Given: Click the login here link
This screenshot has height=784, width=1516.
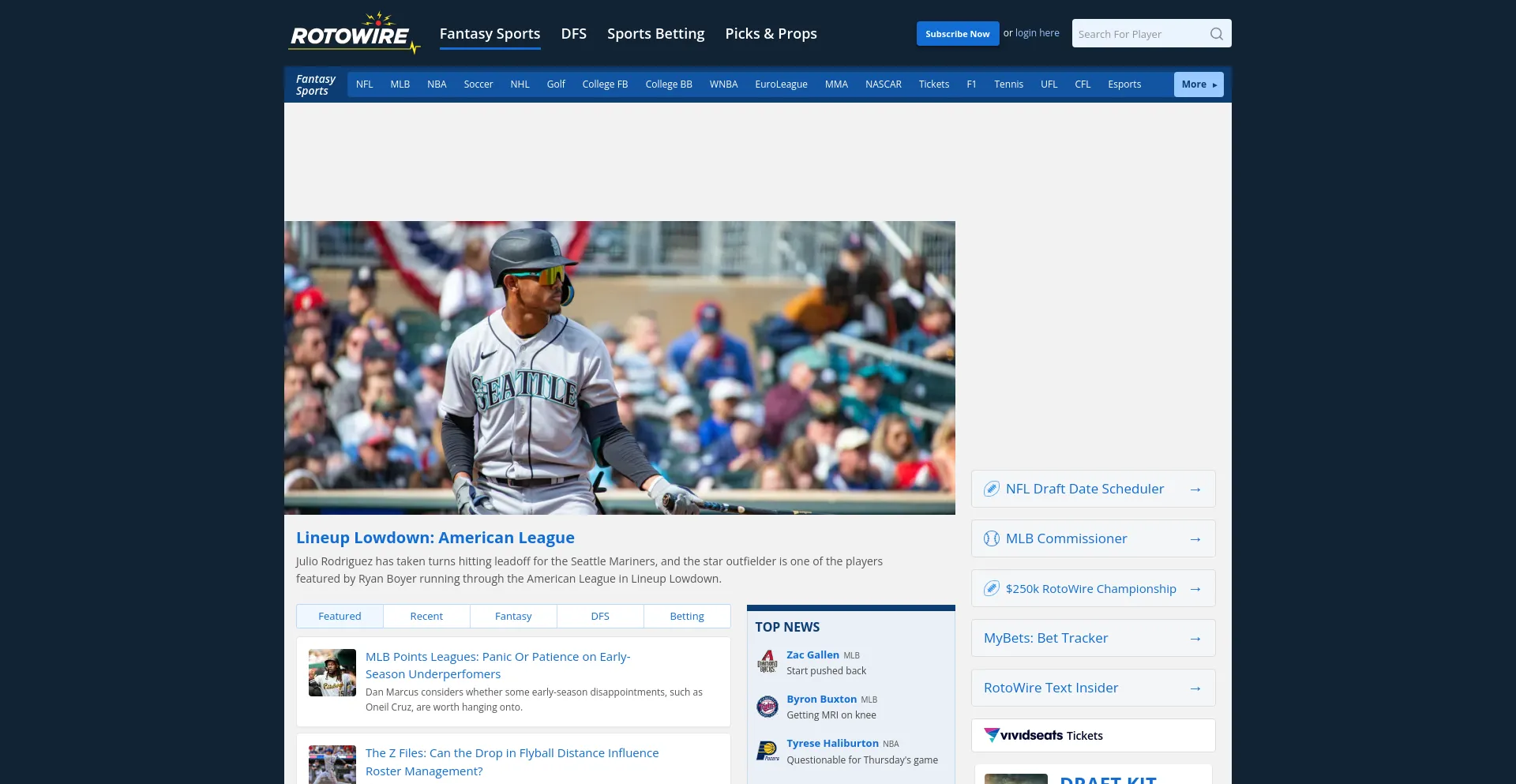Looking at the screenshot, I should 1038,33.
